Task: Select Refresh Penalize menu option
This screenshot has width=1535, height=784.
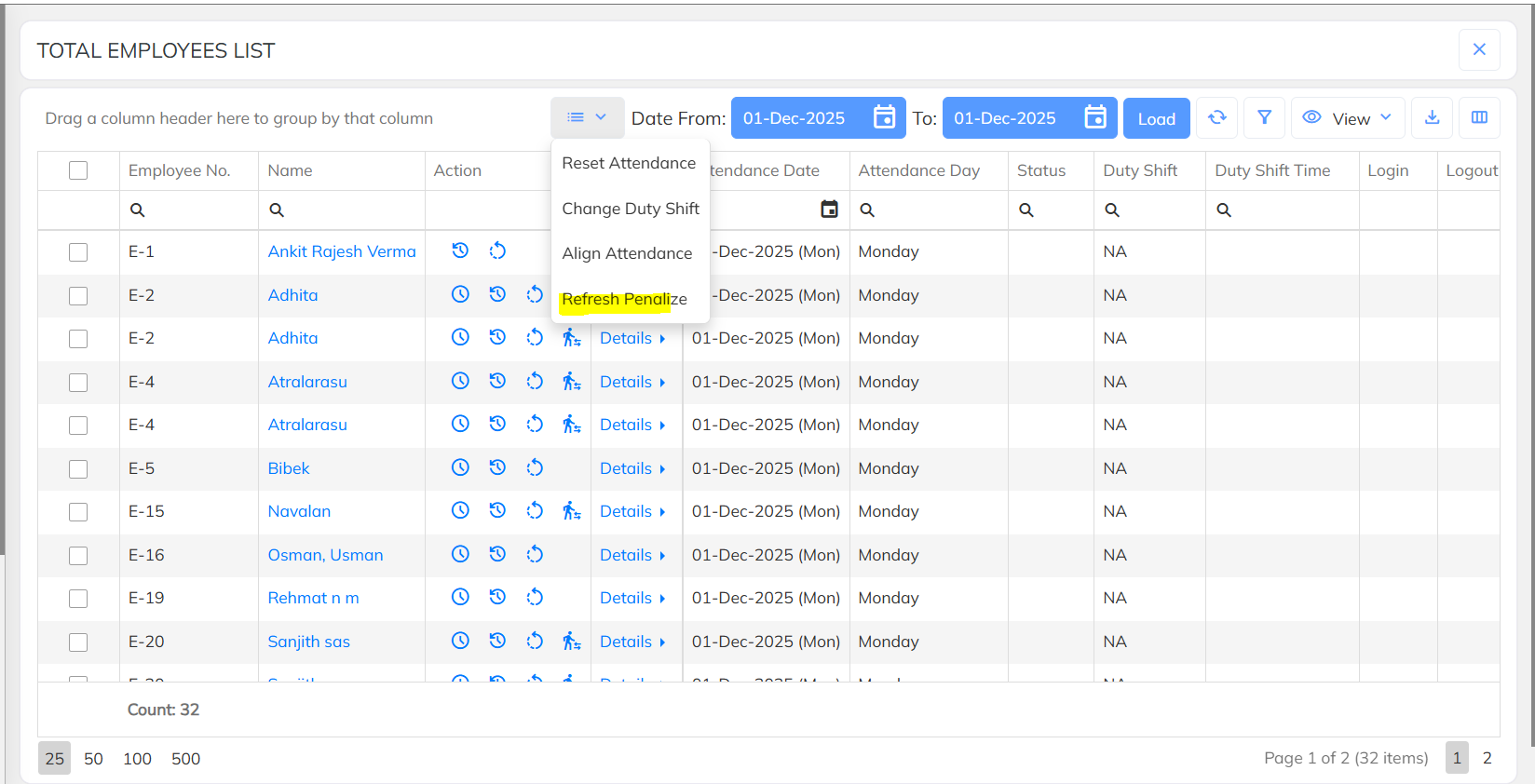Action: (x=624, y=299)
